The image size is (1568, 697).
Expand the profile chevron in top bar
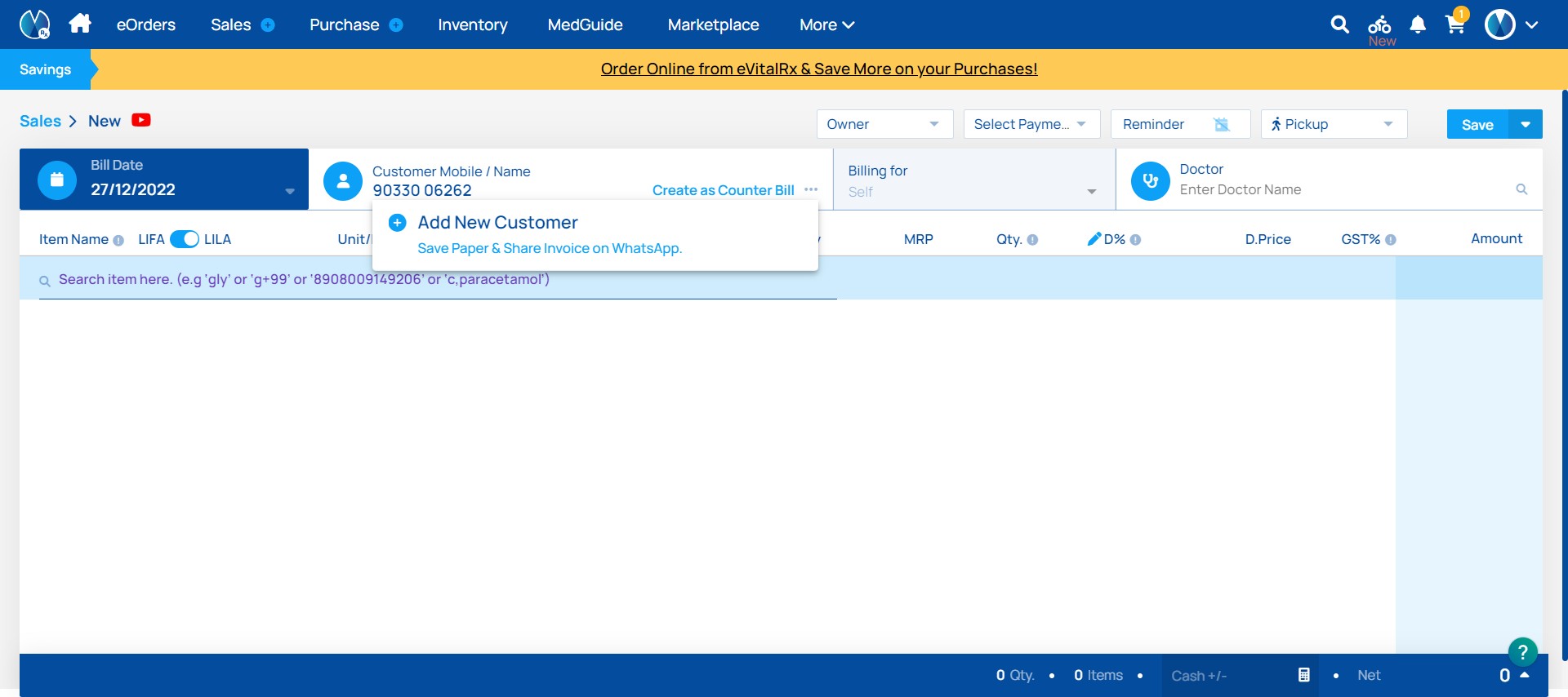click(x=1532, y=25)
